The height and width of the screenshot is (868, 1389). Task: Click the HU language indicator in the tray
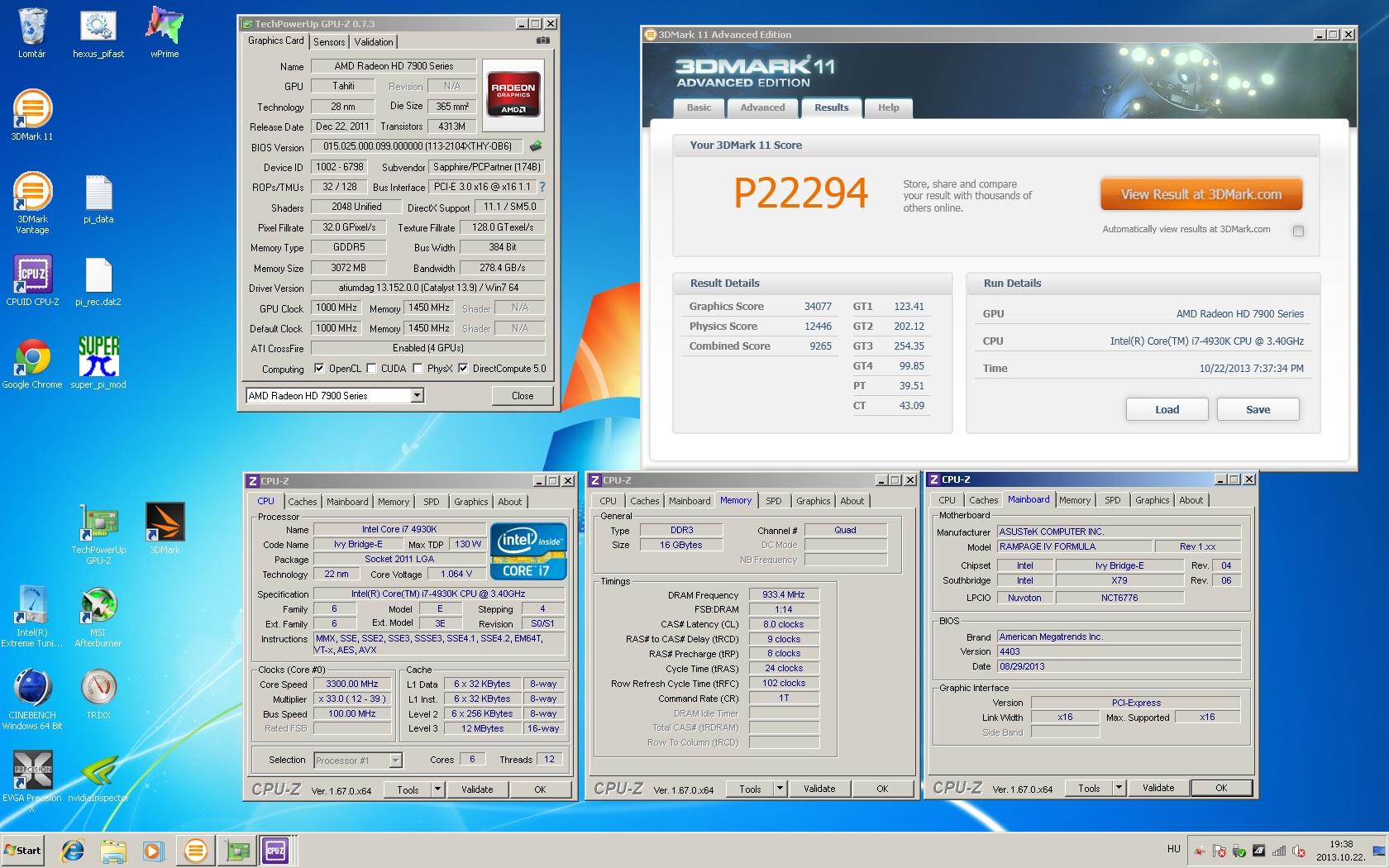(1173, 849)
